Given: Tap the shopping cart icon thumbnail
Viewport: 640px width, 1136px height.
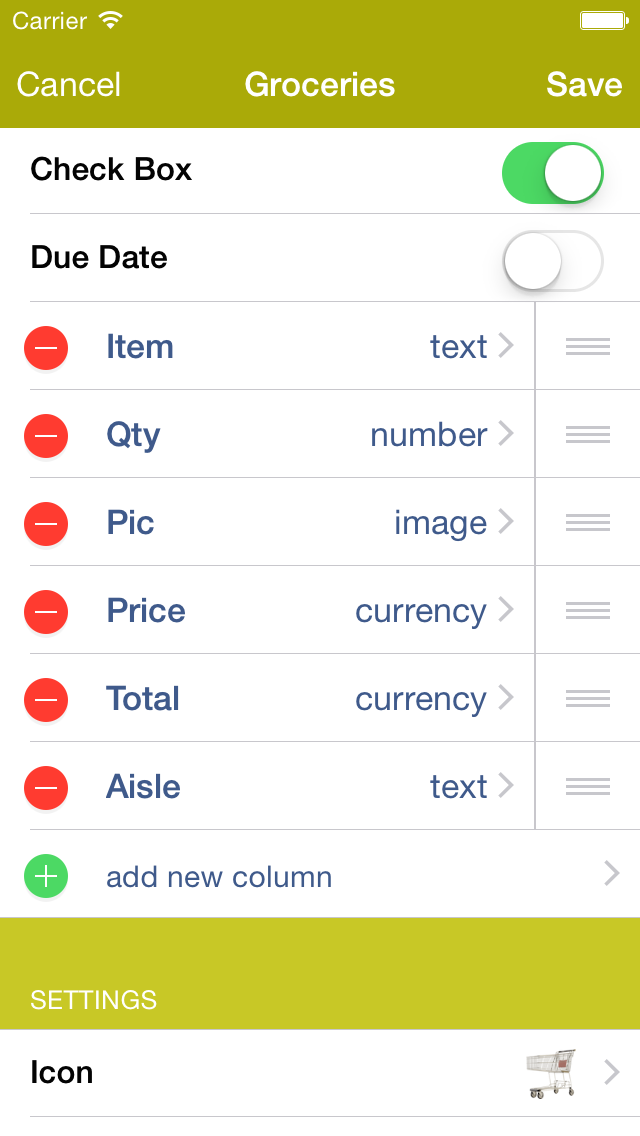Looking at the screenshot, I should coord(551,1073).
